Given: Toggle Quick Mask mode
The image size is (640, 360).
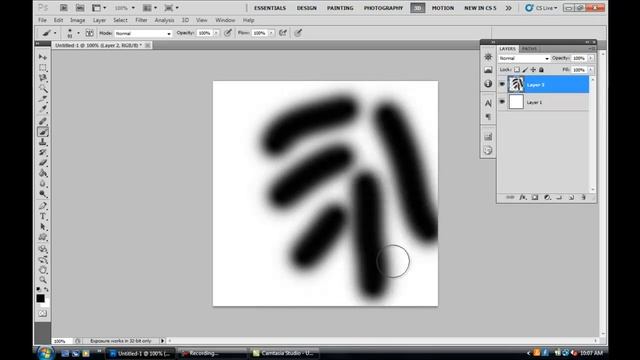Looking at the screenshot, I should [x=42, y=313].
